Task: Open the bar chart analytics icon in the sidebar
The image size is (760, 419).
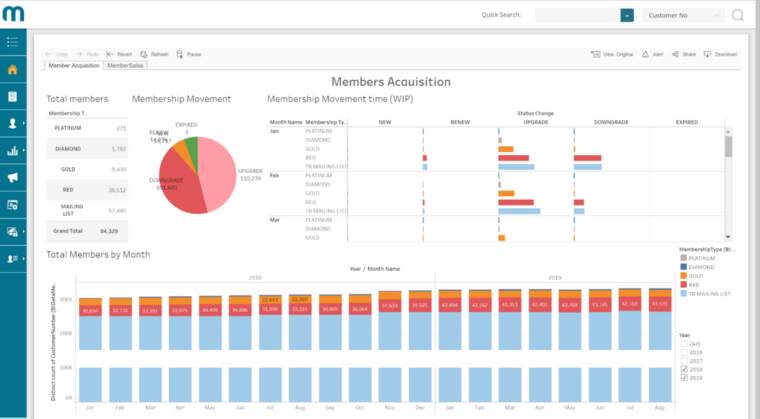Action: pyautogui.click(x=13, y=151)
